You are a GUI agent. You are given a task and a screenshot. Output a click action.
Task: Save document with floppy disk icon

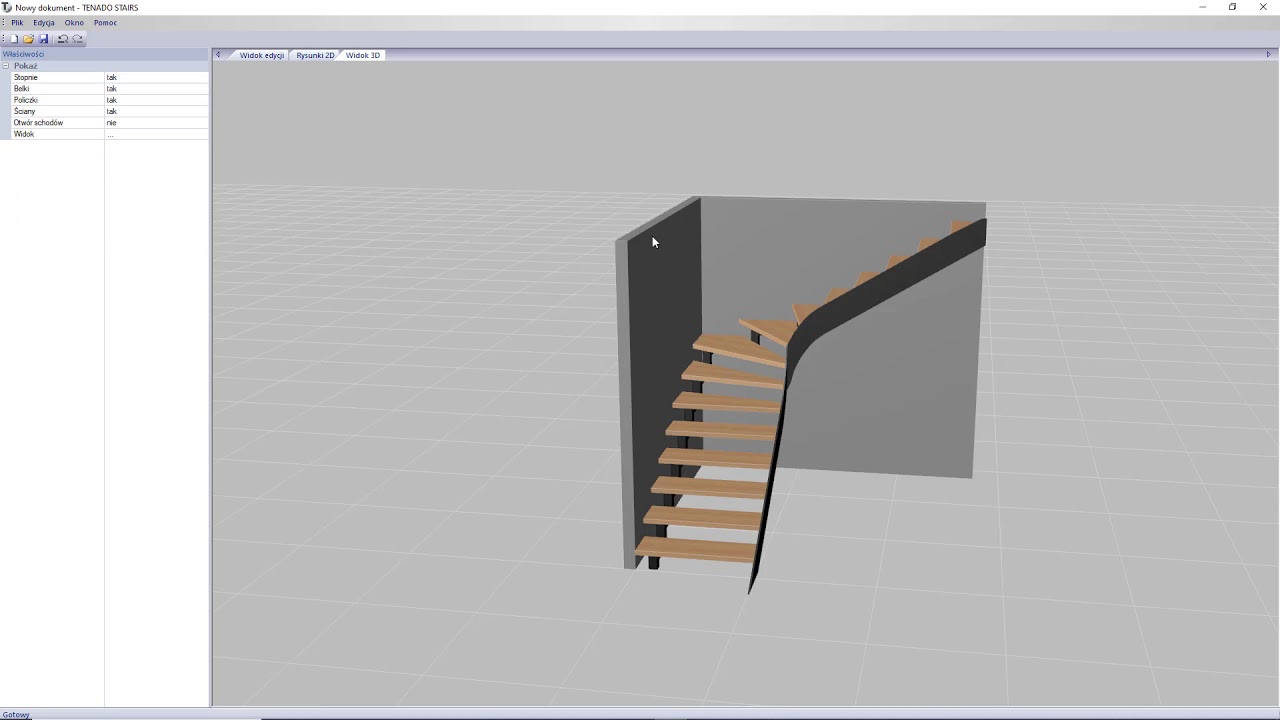coord(43,39)
